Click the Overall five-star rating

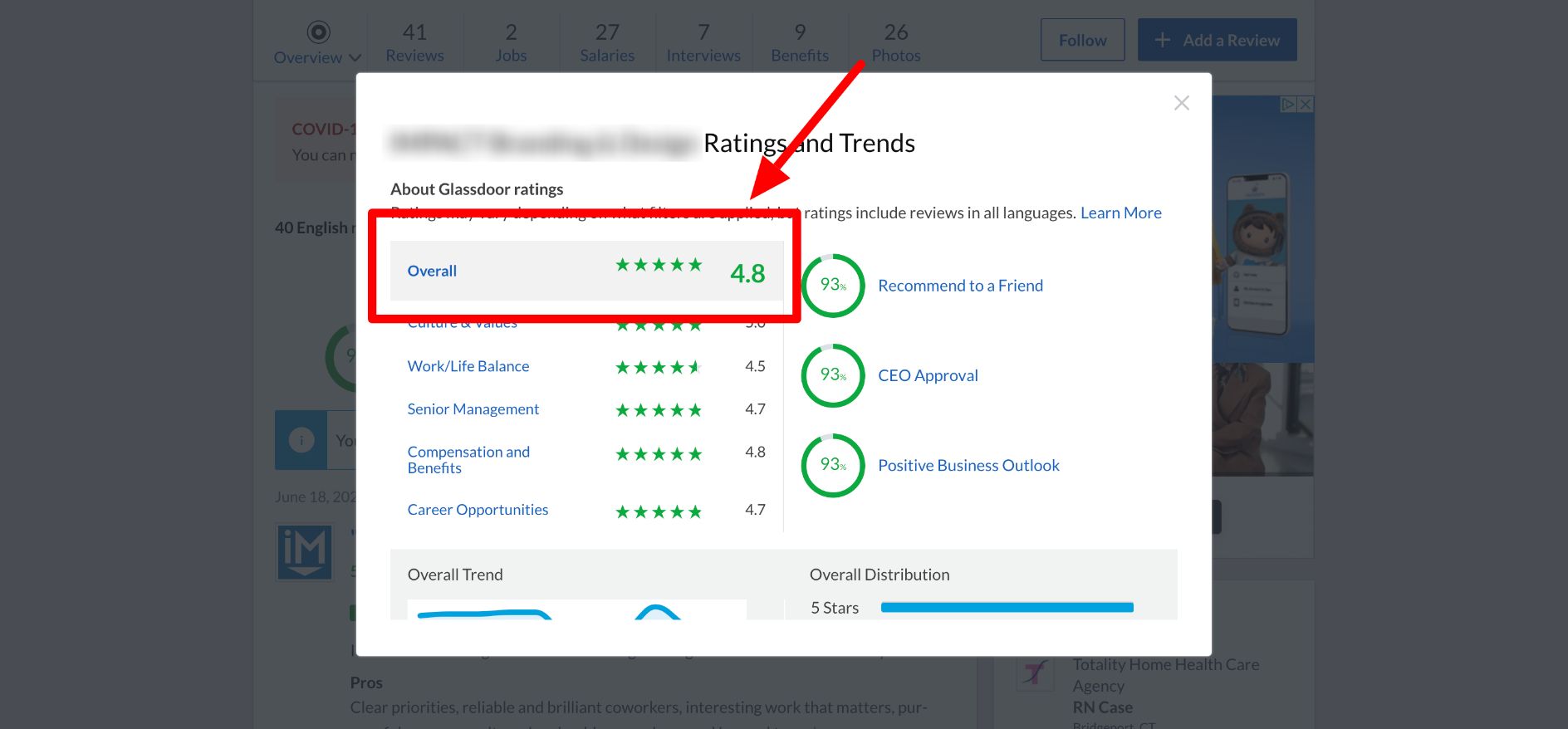(x=659, y=265)
